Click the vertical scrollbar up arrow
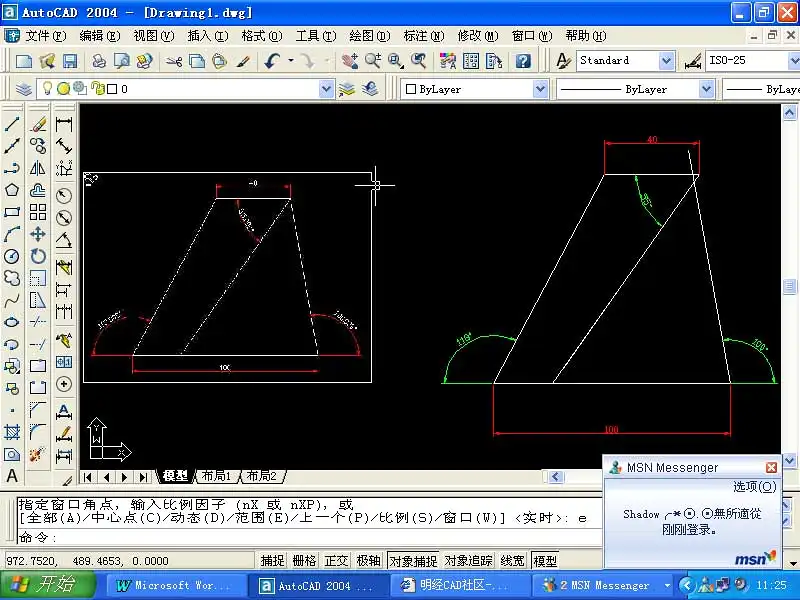The height and width of the screenshot is (600, 800). (789, 112)
